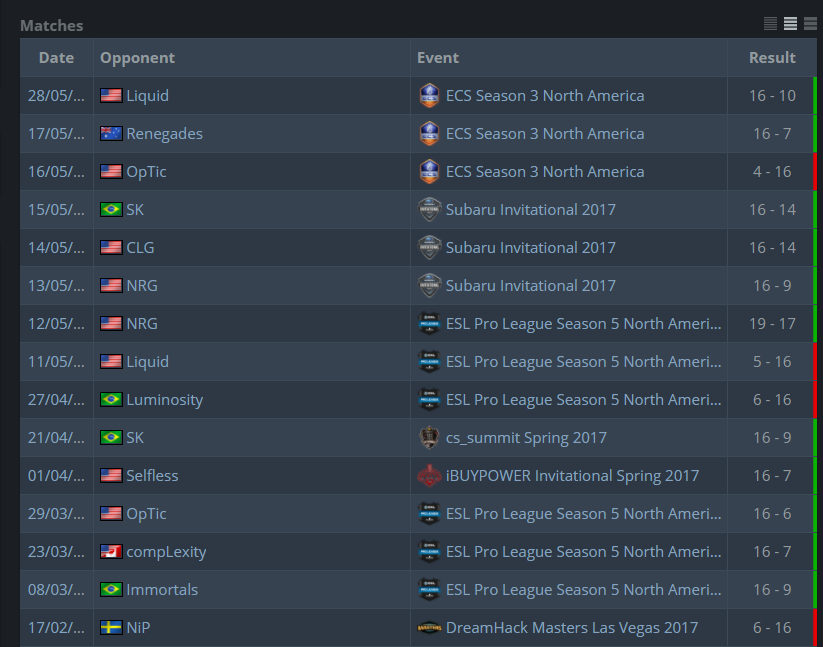The width and height of the screenshot is (823, 647).
Task: Select the large row density icon
Action: 810,24
